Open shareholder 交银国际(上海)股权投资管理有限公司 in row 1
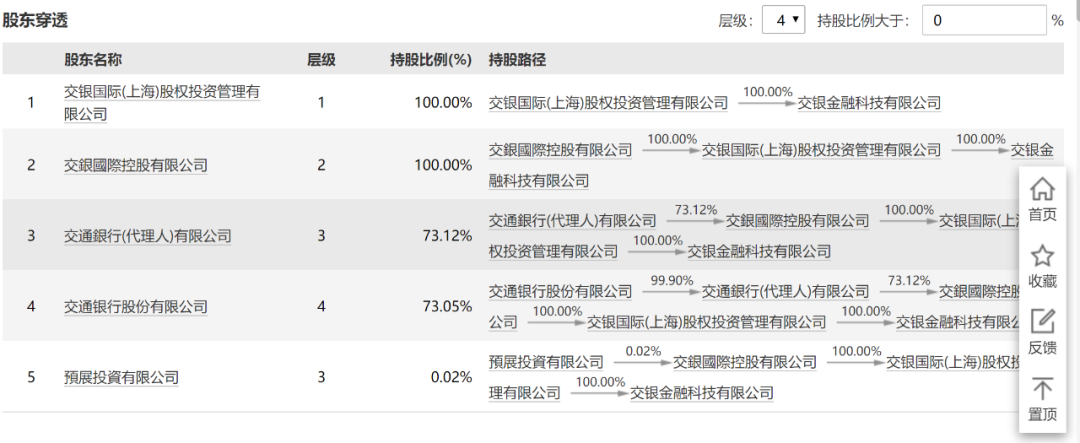This screenshot has width=1080, height=443. (162, 102)
